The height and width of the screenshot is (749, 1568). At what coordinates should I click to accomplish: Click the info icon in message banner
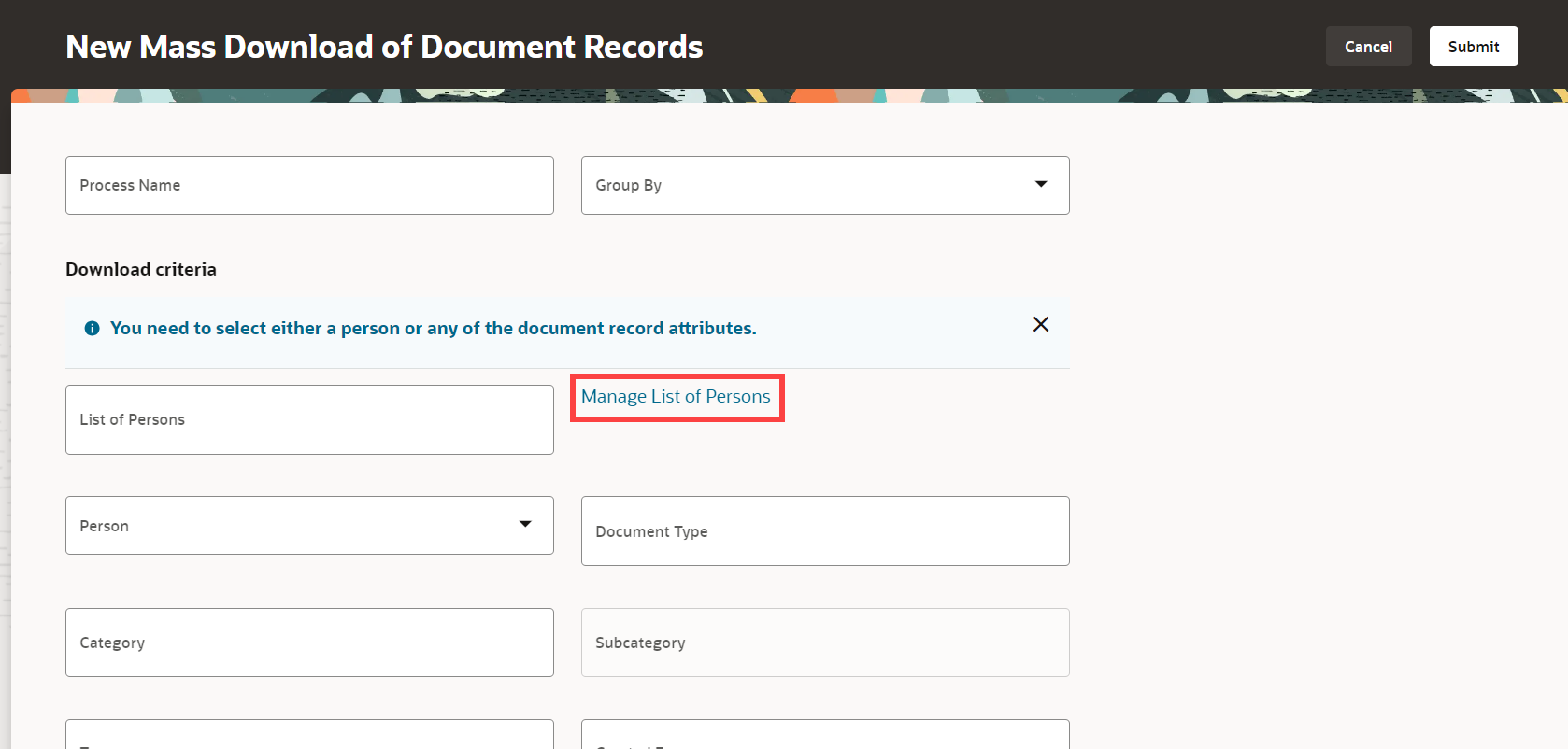92,329
